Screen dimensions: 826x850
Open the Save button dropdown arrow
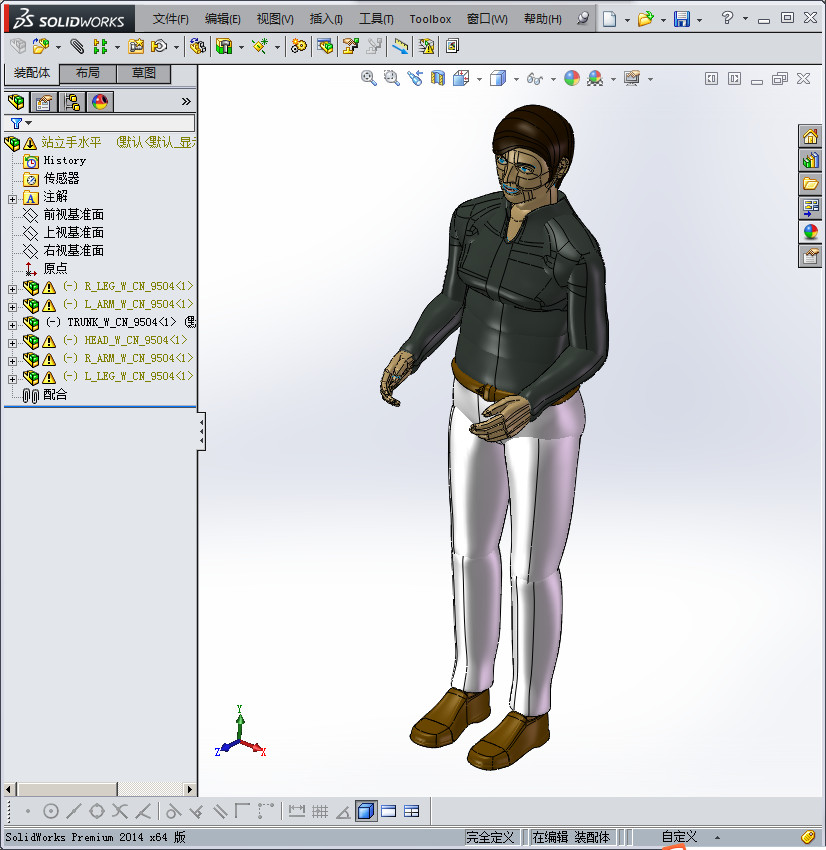point(699,20)
